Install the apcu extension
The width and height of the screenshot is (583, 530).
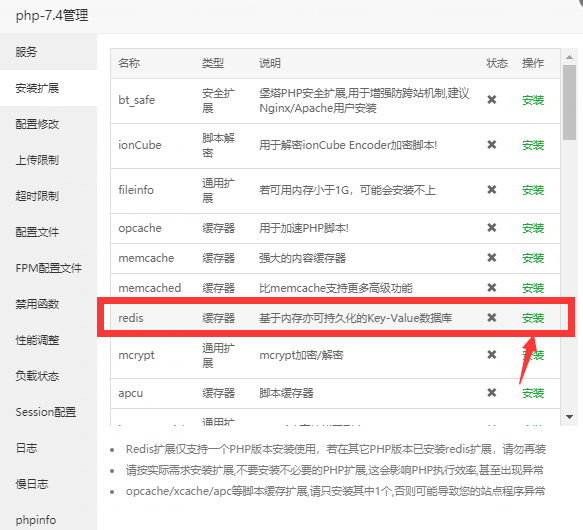533,393
